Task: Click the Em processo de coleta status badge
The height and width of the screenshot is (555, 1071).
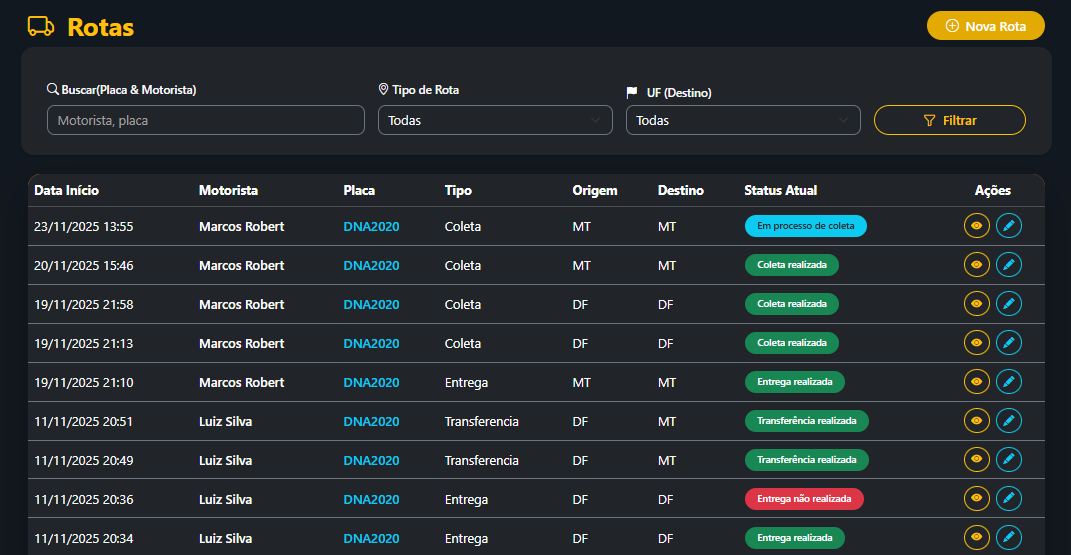Action: tap(805, 227)
